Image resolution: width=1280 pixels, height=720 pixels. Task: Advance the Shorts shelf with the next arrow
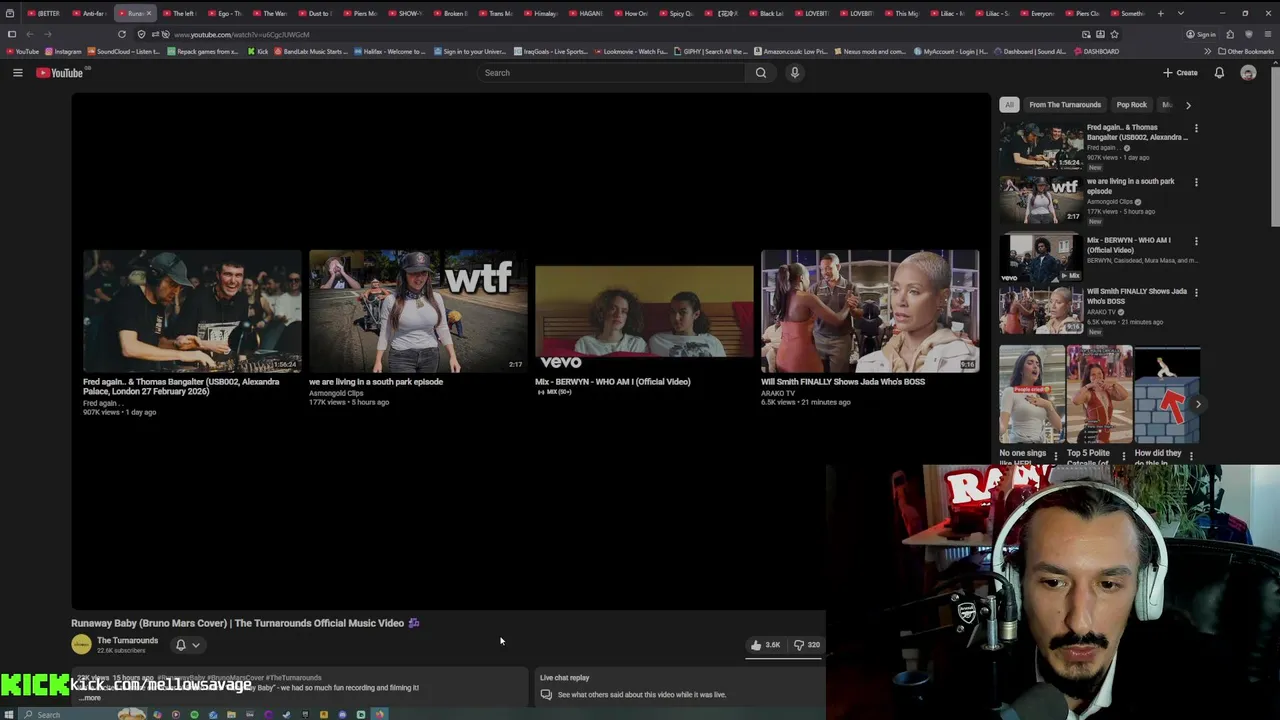tap(1198, 404)
